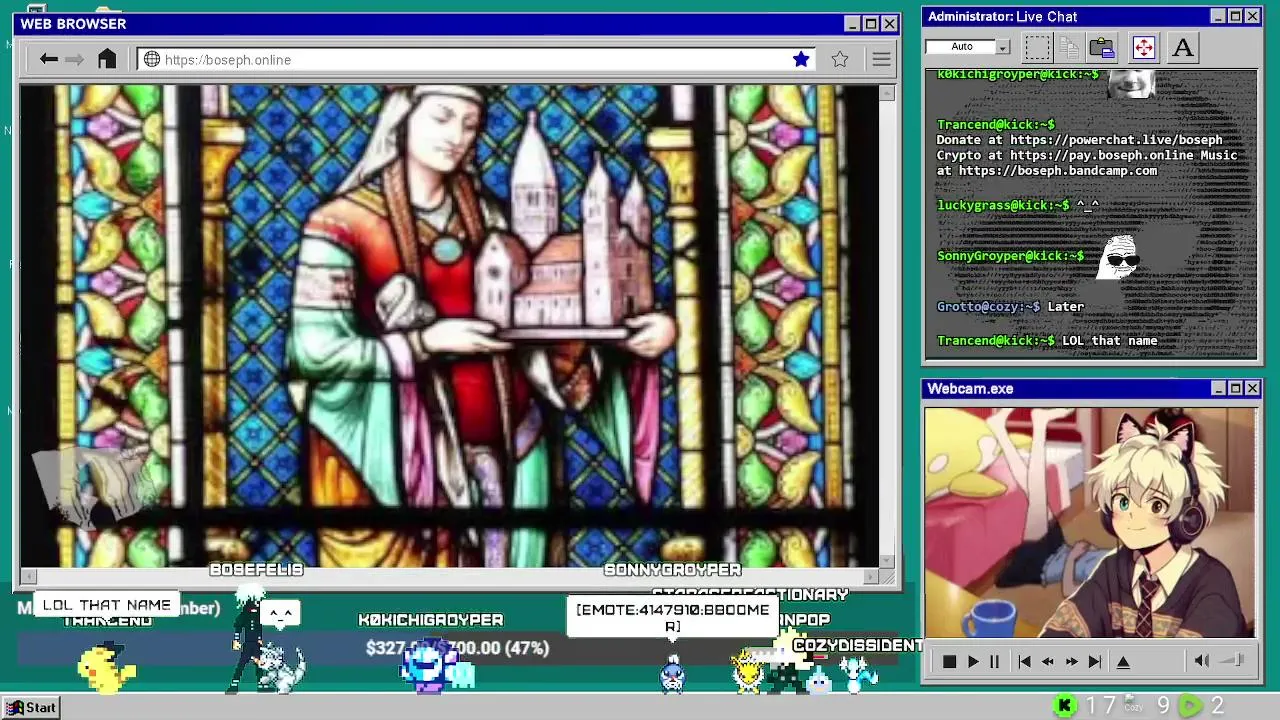Minimize the Web Browser window
The width and height of the screenshot is (1280, 720).
point(852,24)
